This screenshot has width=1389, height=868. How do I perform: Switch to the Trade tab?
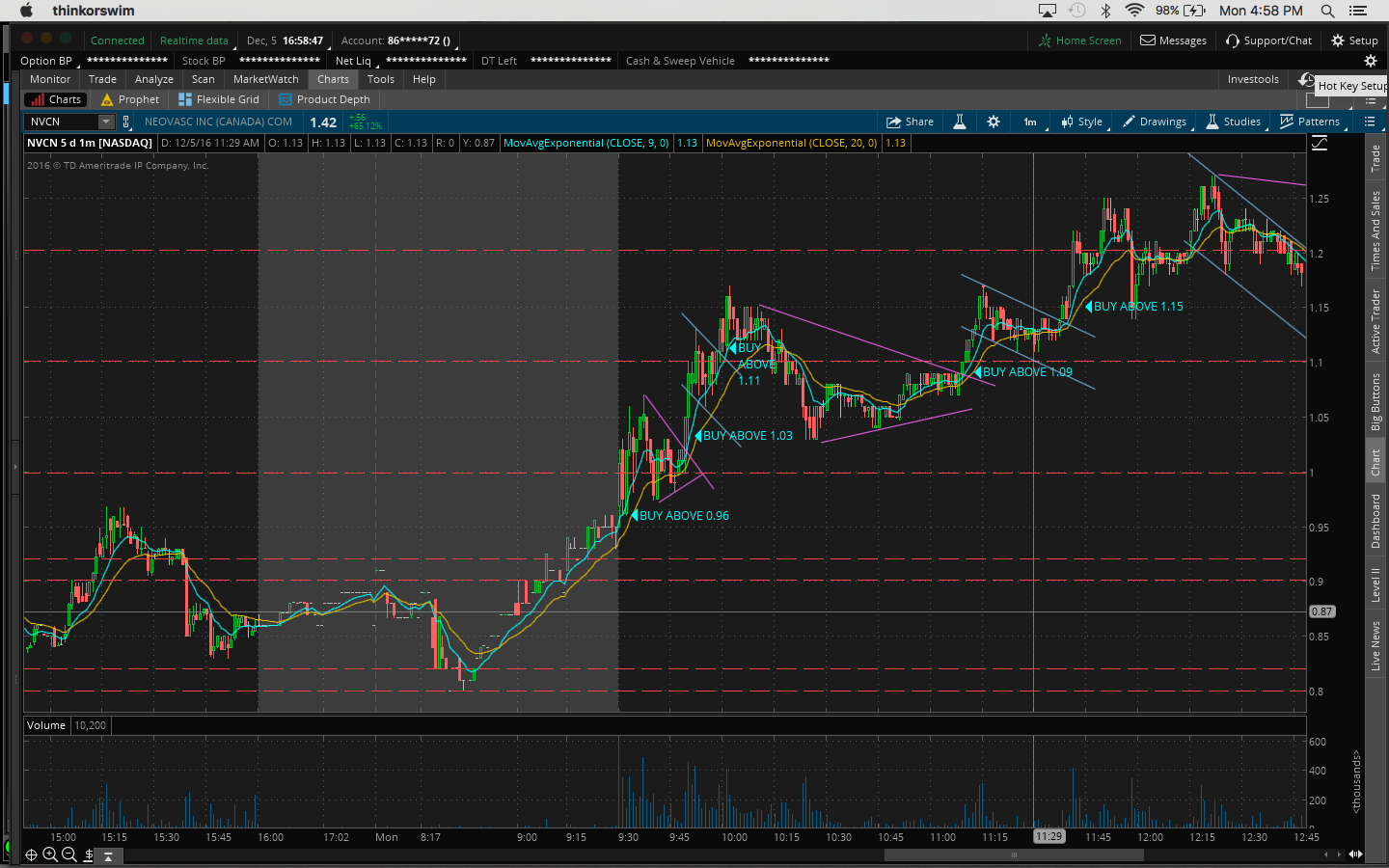point(102,79)
